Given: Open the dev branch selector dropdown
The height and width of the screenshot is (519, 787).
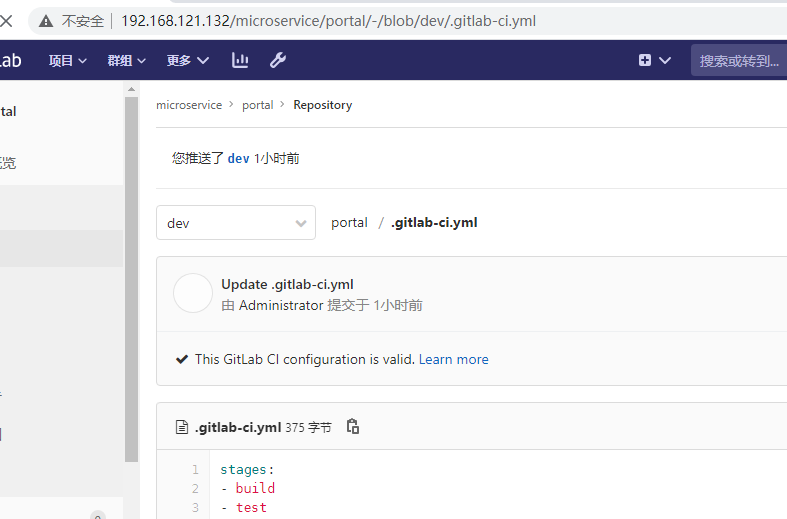Looking at the screenshot, I should (236, 222).
